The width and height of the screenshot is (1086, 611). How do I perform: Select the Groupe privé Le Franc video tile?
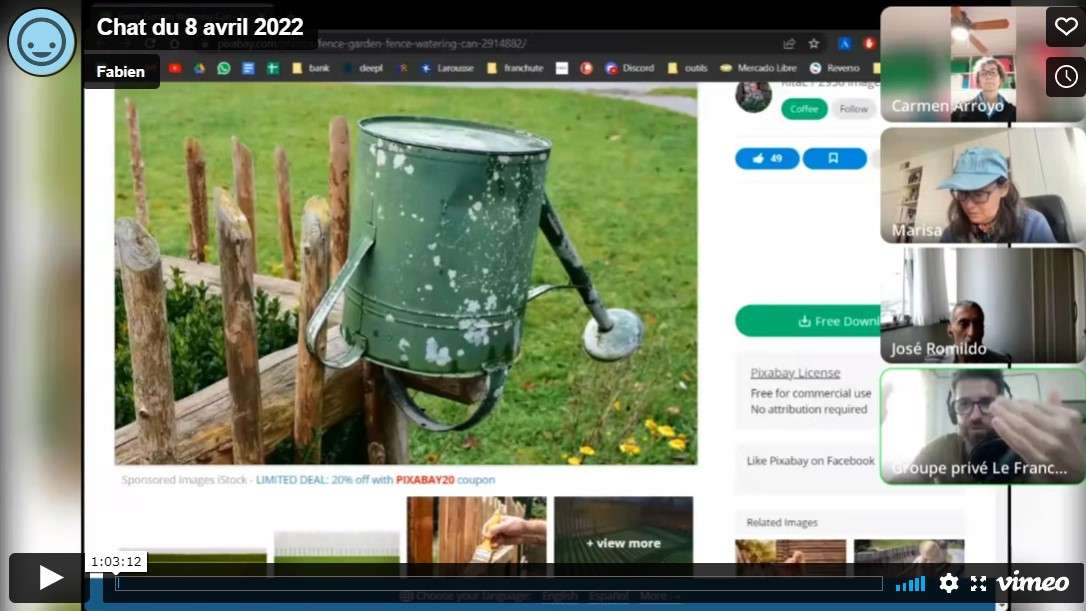(982, 426)
